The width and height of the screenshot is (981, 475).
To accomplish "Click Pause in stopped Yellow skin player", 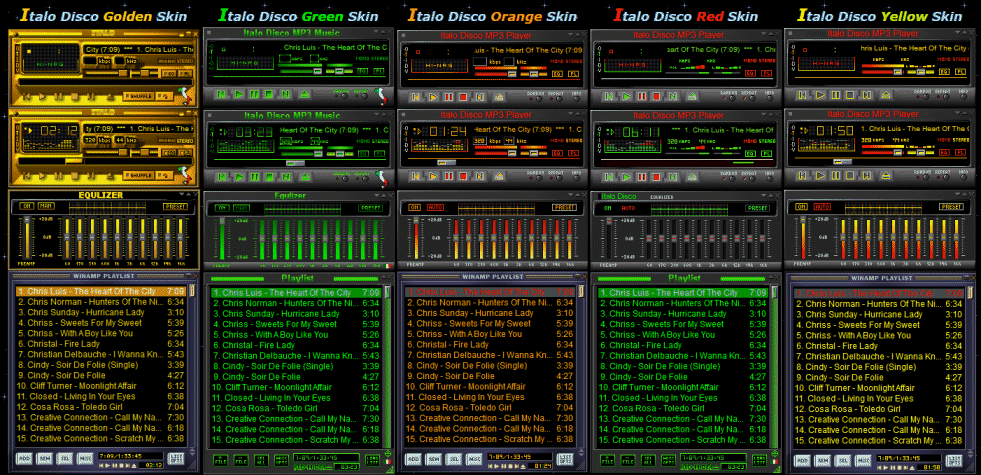I will tap(836, 95).
